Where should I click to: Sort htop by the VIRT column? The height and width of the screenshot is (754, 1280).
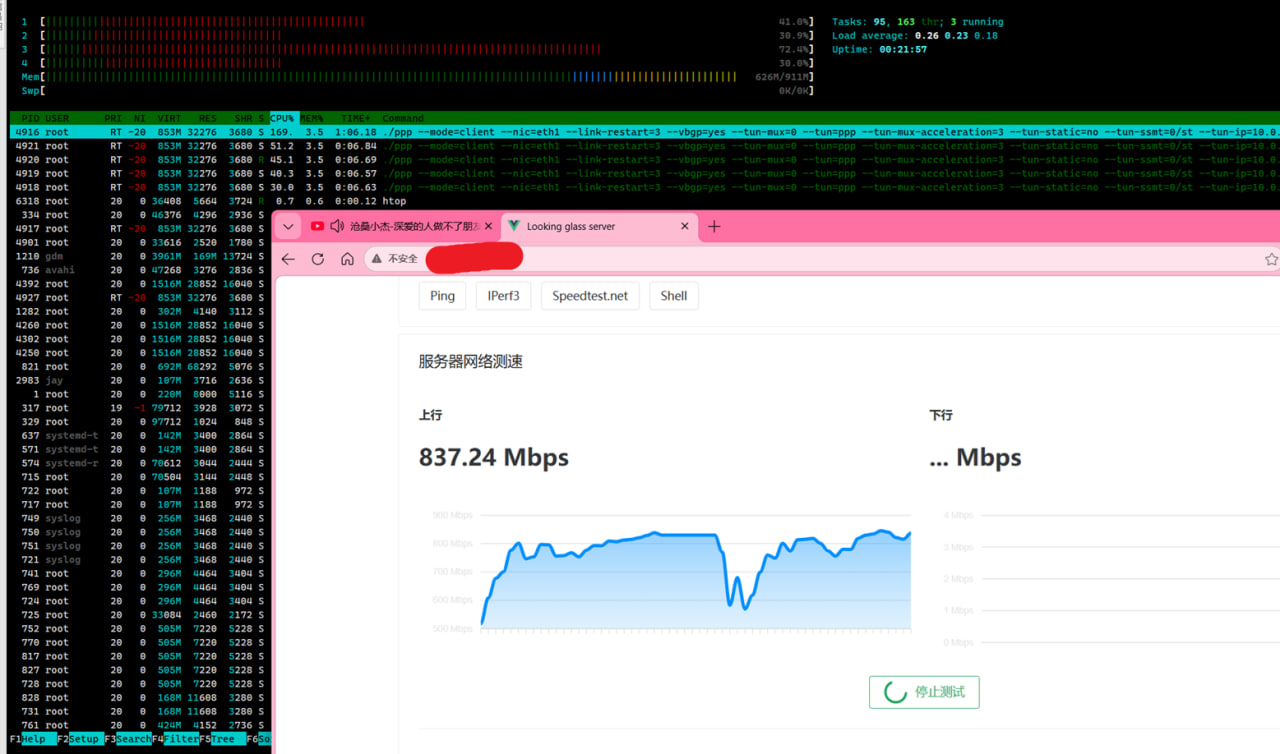[169, 118]
